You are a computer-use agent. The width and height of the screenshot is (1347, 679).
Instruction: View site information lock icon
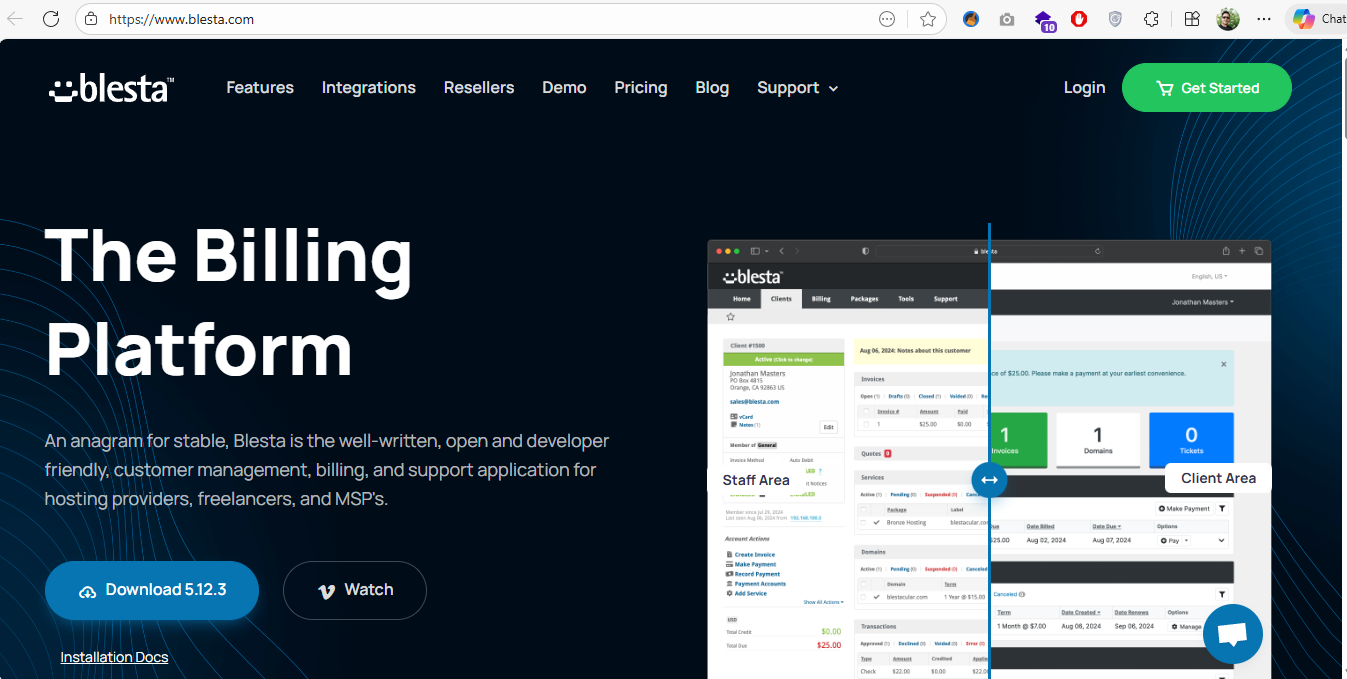[91, 19]
